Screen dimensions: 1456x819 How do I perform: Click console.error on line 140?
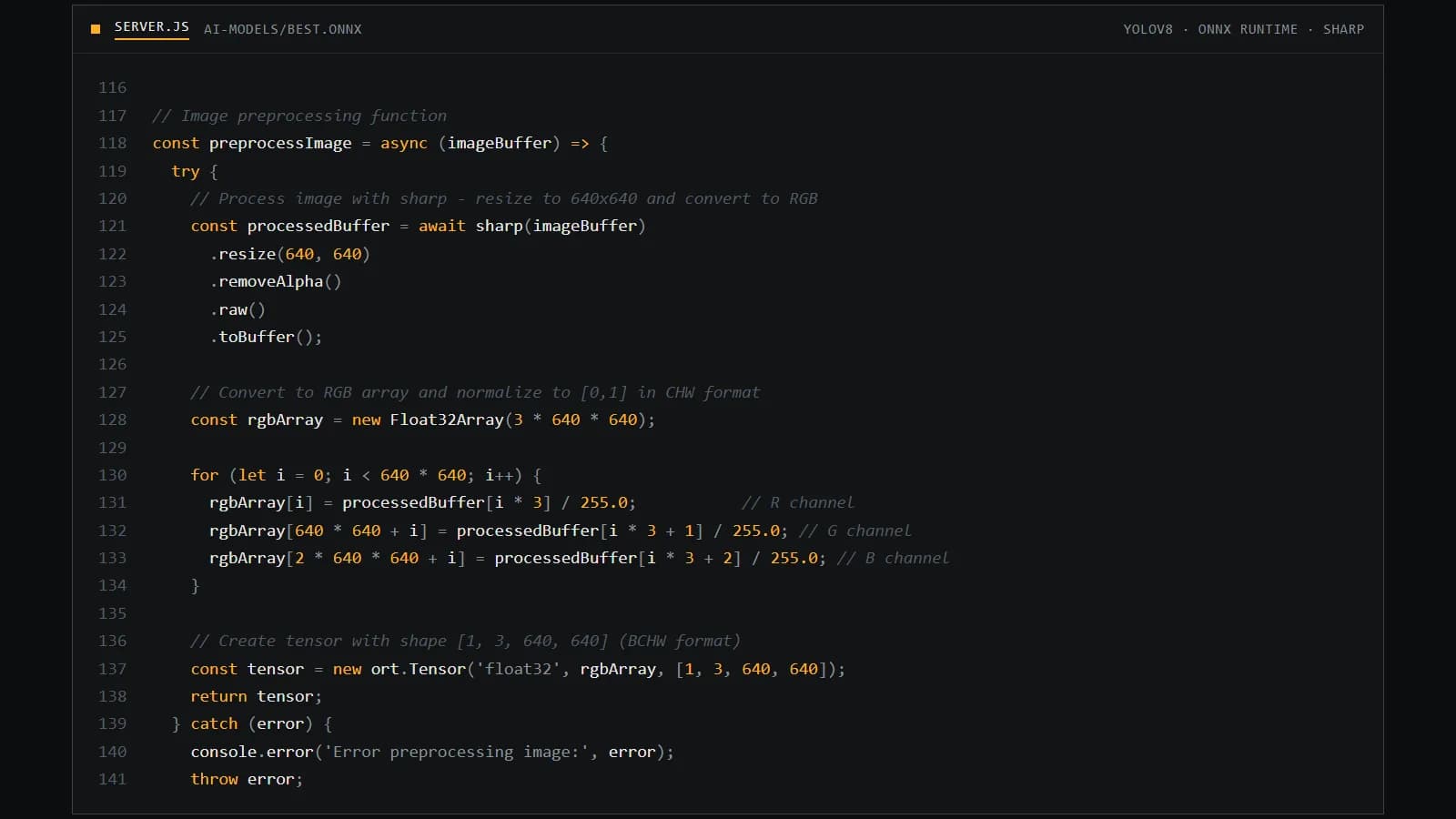coord(252,752)
